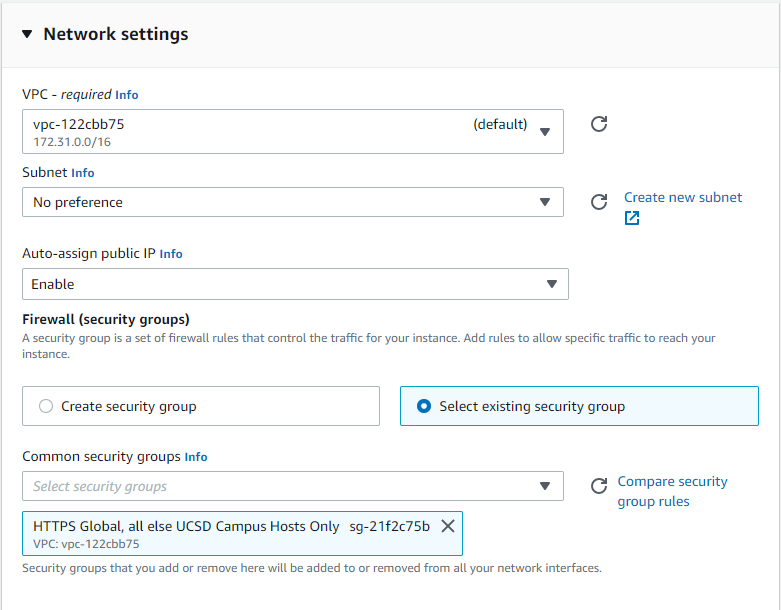Open the Select security groups combo box
The width and height of the screenshot is (781, 610).
(x=292, y=486)
